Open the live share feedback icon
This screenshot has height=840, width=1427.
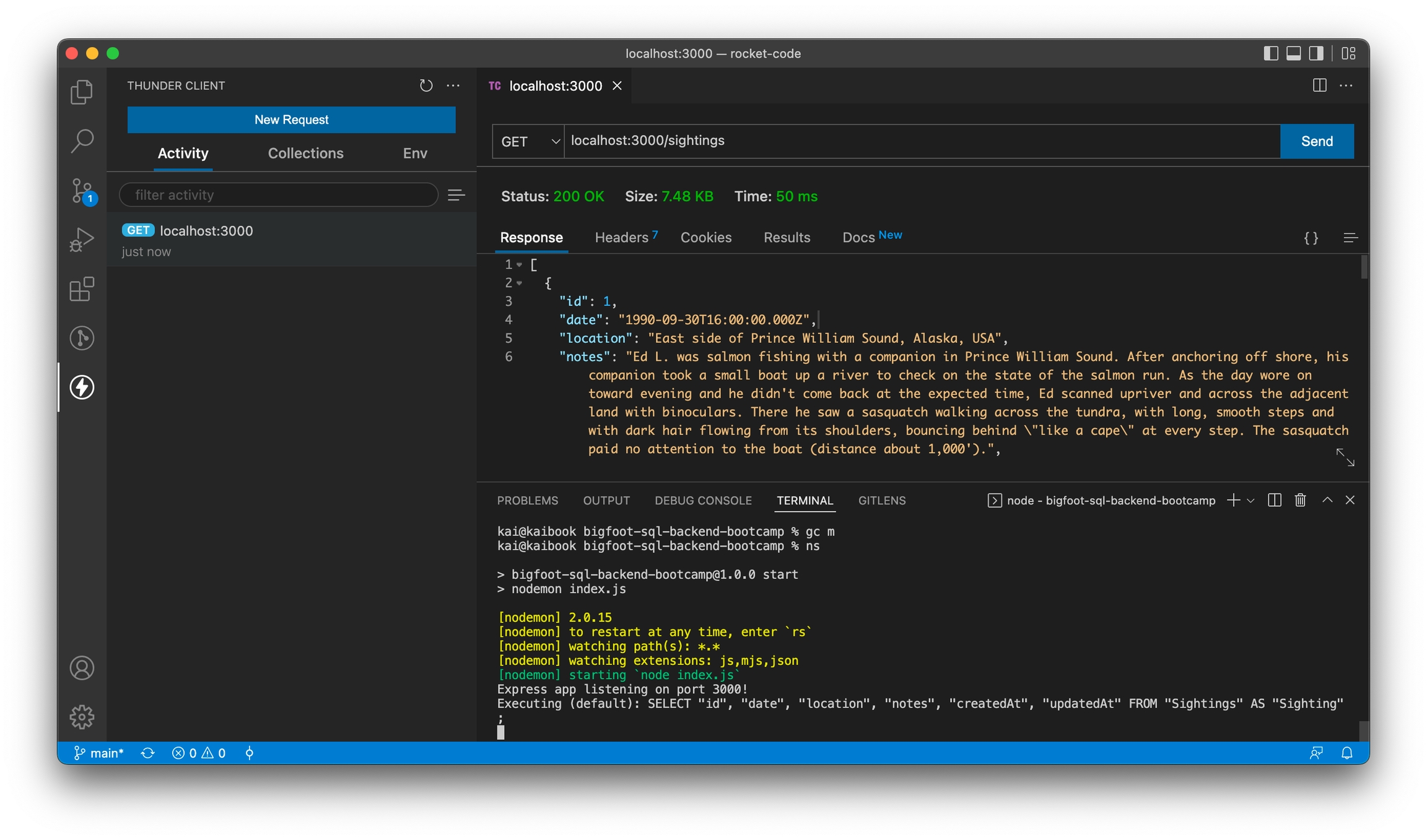coord(1316,753)
